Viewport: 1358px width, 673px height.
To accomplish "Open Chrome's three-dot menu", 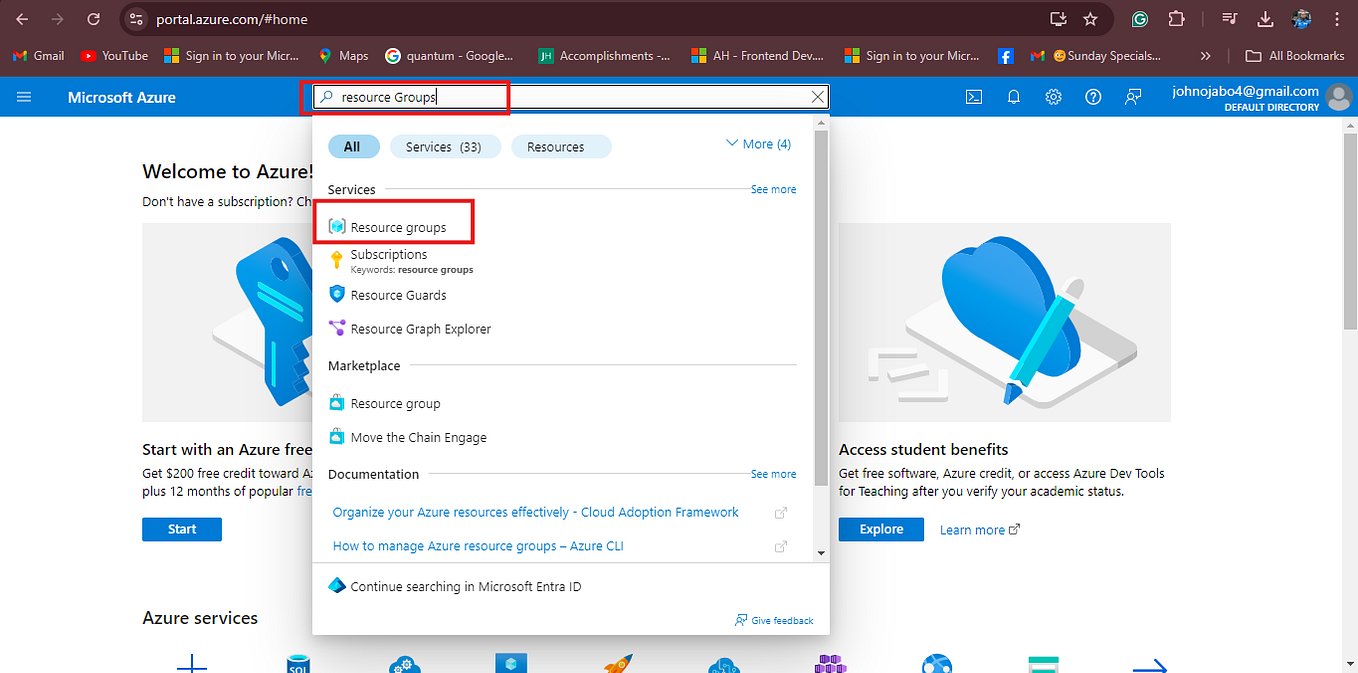I will point(1337,19).
